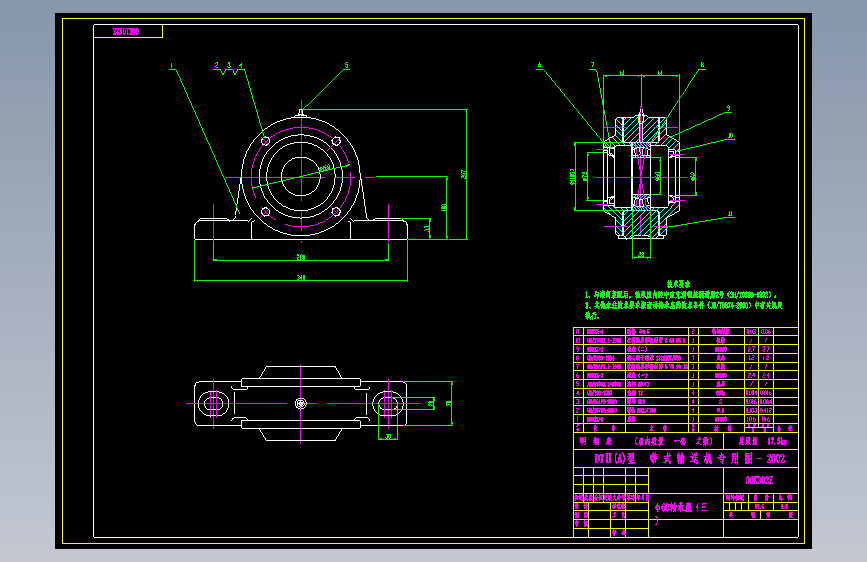Click part callout number 9 in section view
867x562 pixels.
[x=728, y=108]
